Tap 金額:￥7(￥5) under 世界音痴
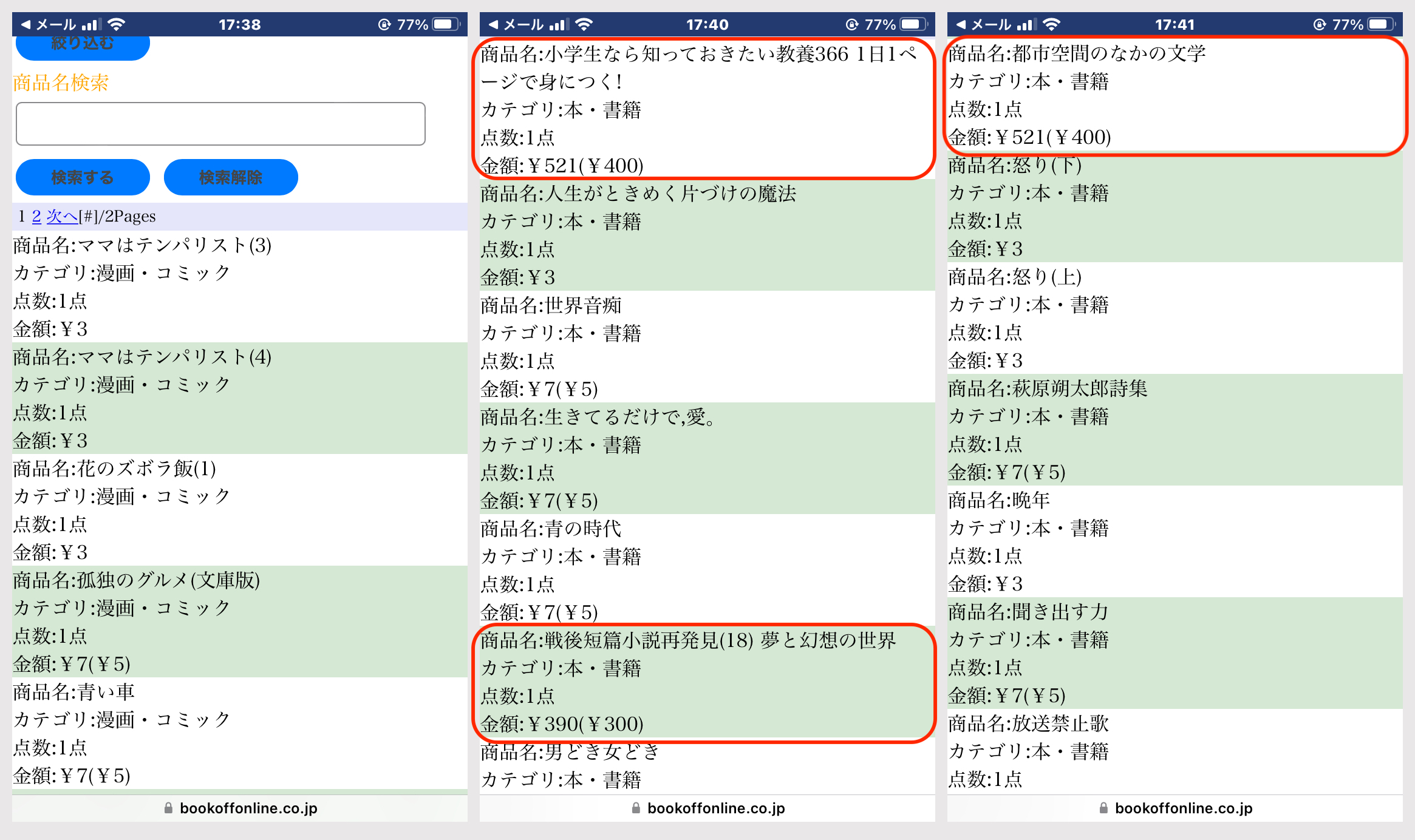Viewport: 1415px width, 840px height. click(539, 388)
